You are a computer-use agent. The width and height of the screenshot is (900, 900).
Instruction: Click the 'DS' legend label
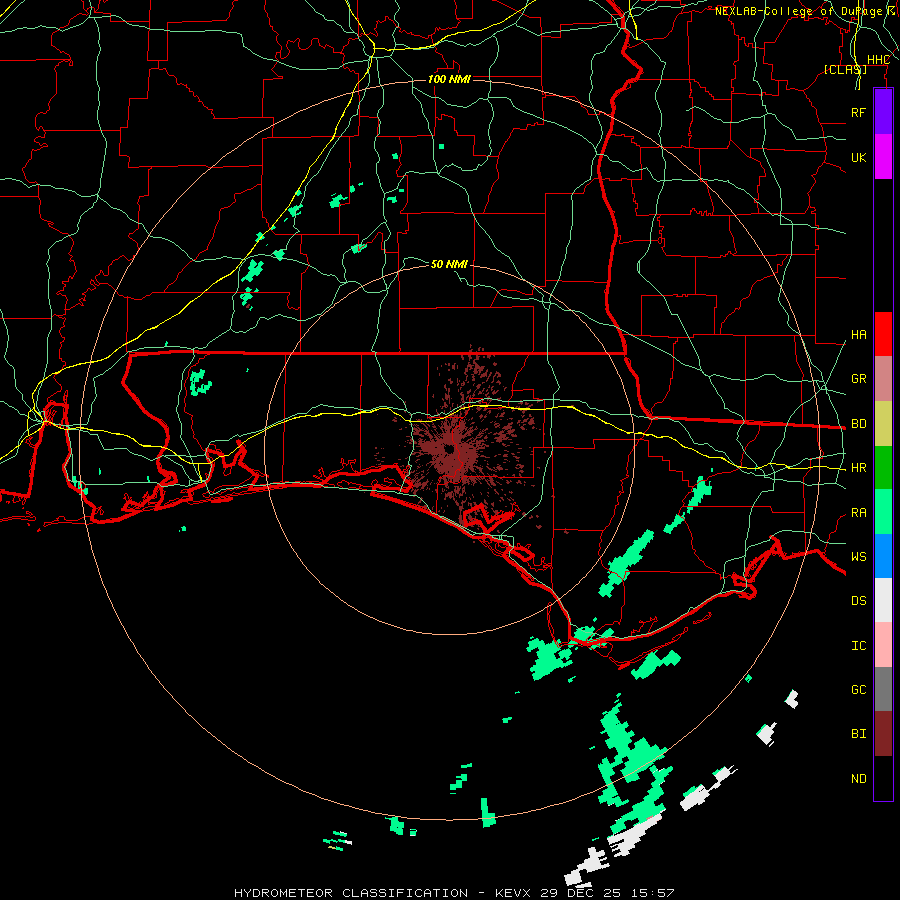pos(858,601)
